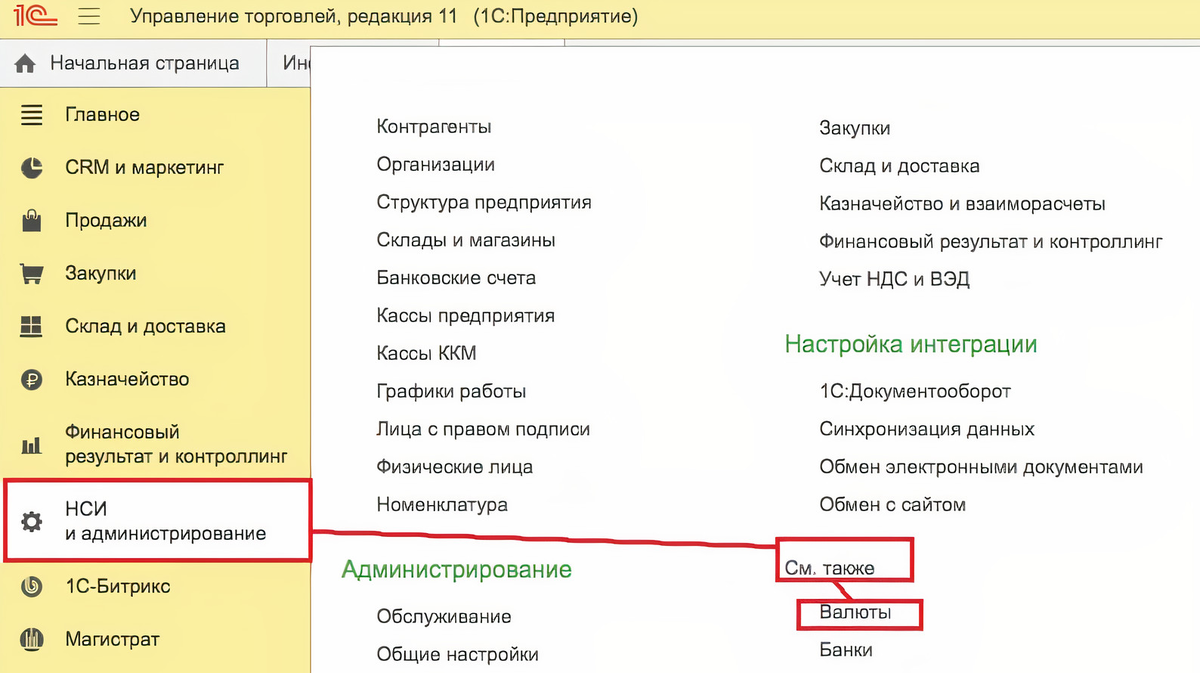Open the Валюты link
The width and height of the screenshot is (1200, 673).
coord(856,612)
